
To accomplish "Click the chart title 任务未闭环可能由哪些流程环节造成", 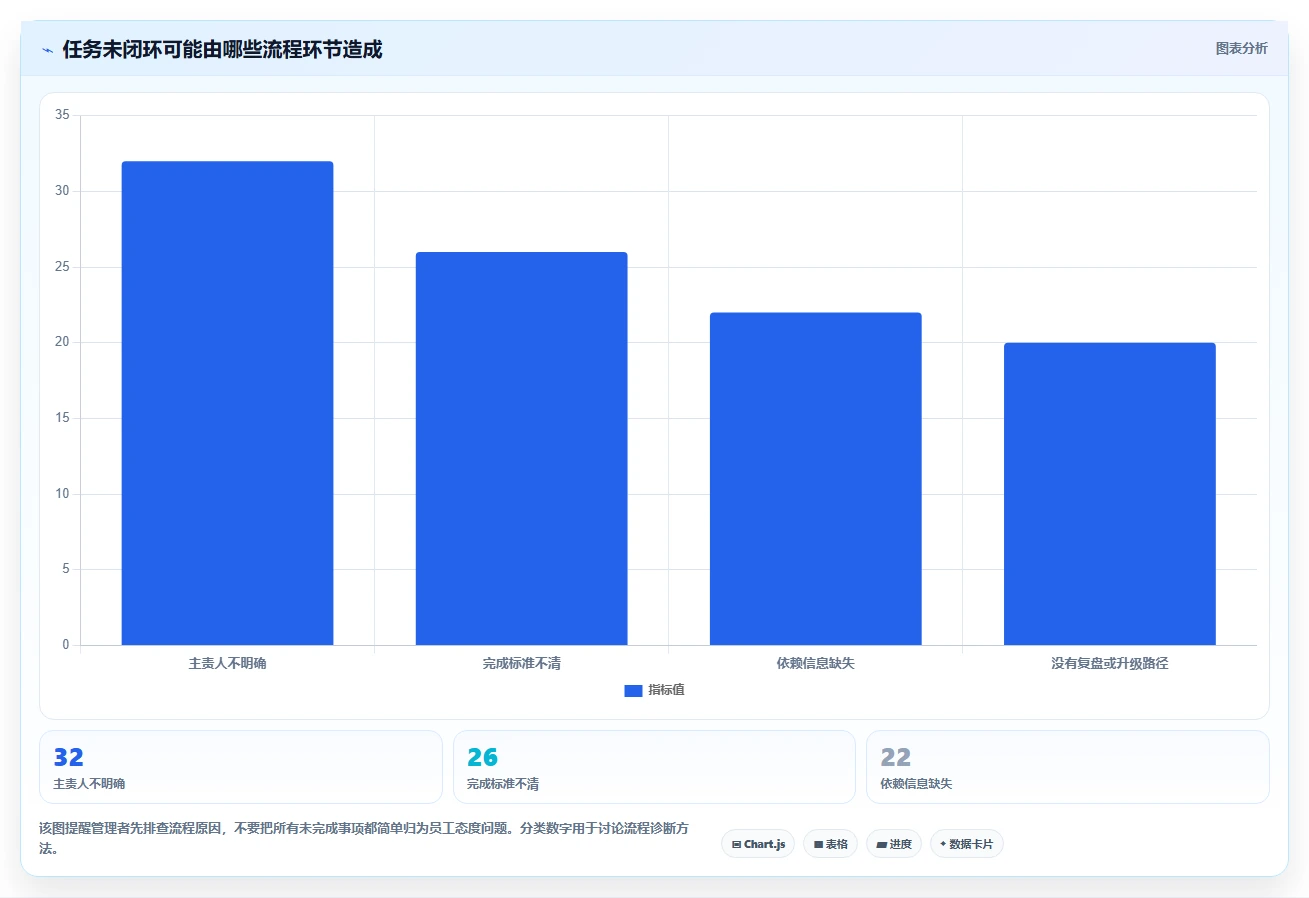I will pyautogui.click(x=222, y=49).
